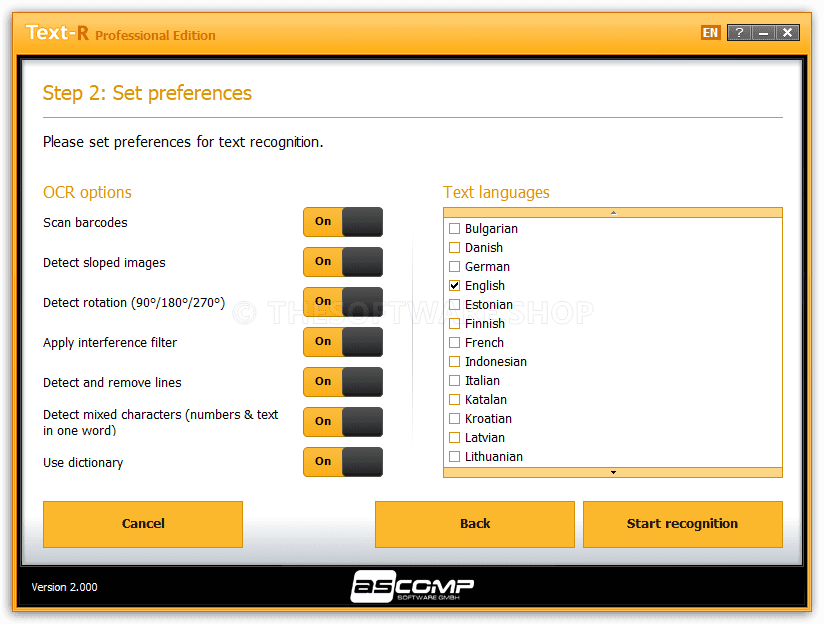Open help with the question mark button

[x=739, y=33]
